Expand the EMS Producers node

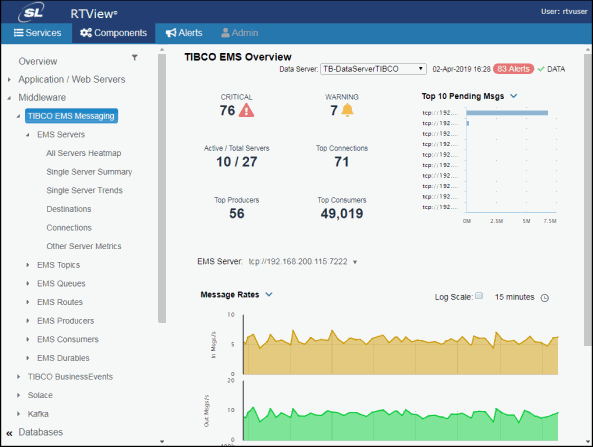(x=28, y=321)
